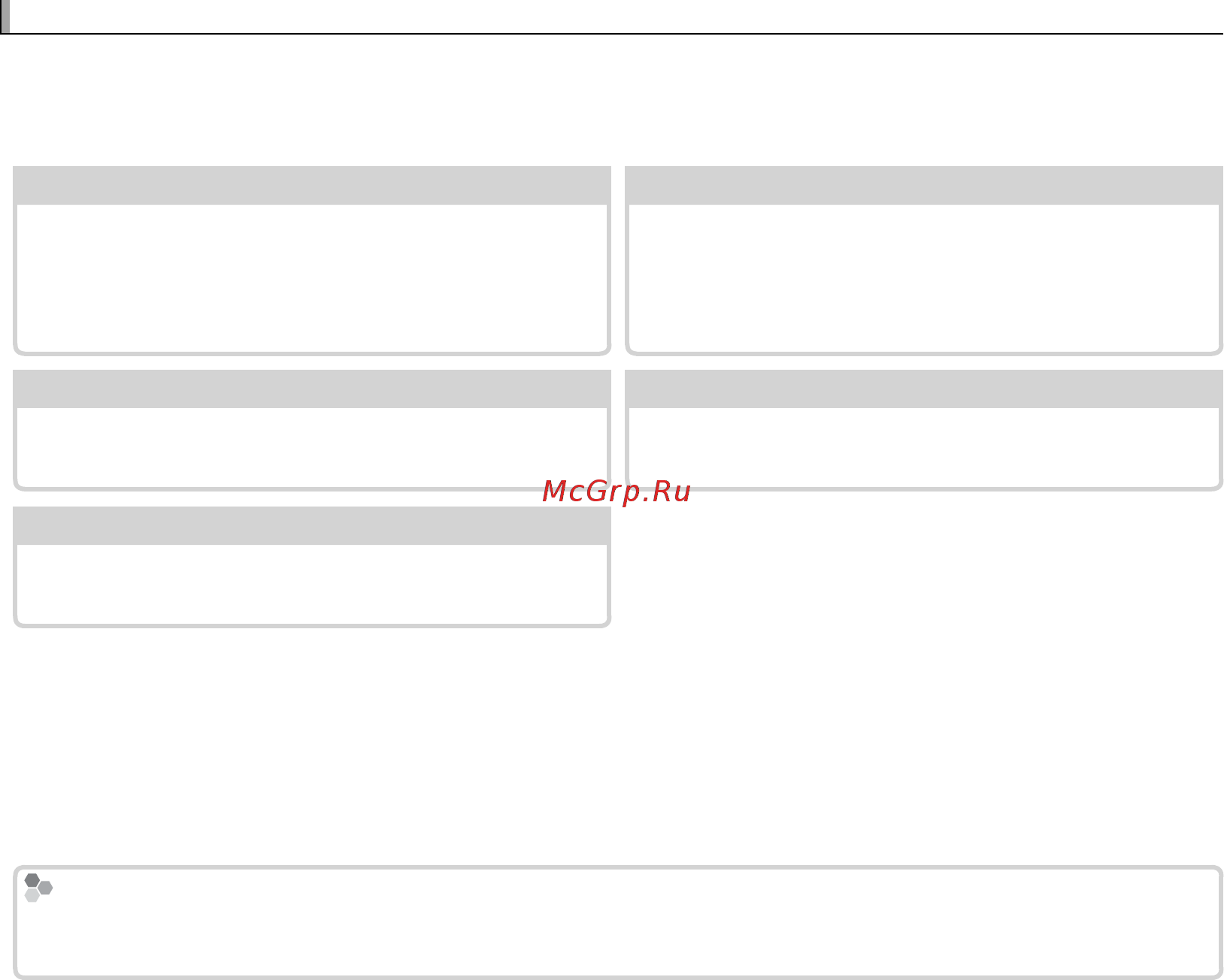Select the gray header of the middle-right panel
Viewport: 1224px width, 980px height.
[924, 389]
